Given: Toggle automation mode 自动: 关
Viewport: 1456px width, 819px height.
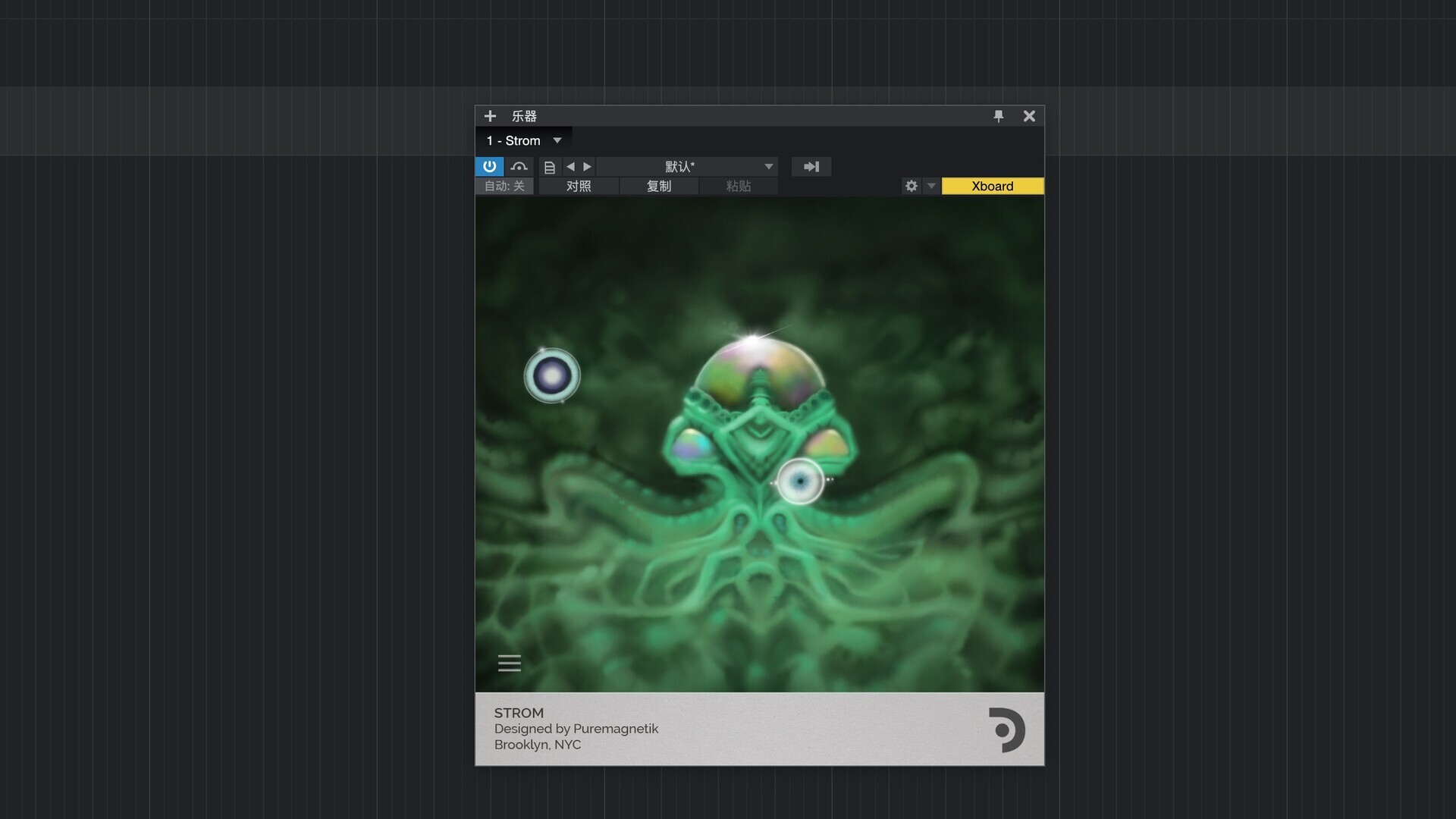Looking at the screenshot, I should 504,186.
